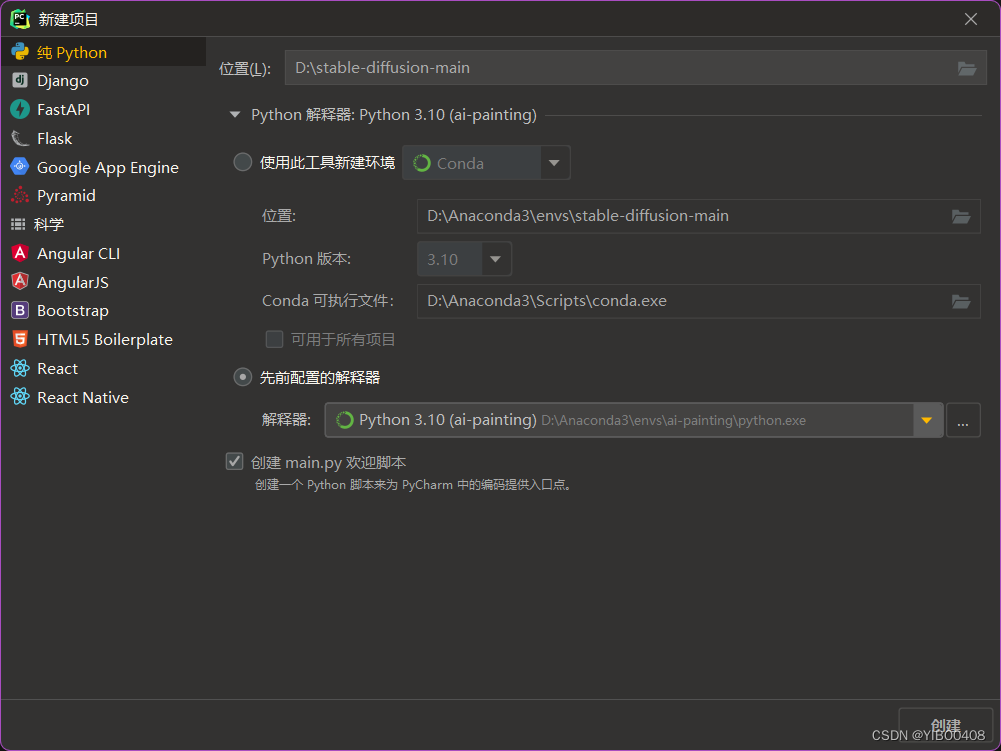Collapse the Python 解释器 section triangle

[235, 115]
